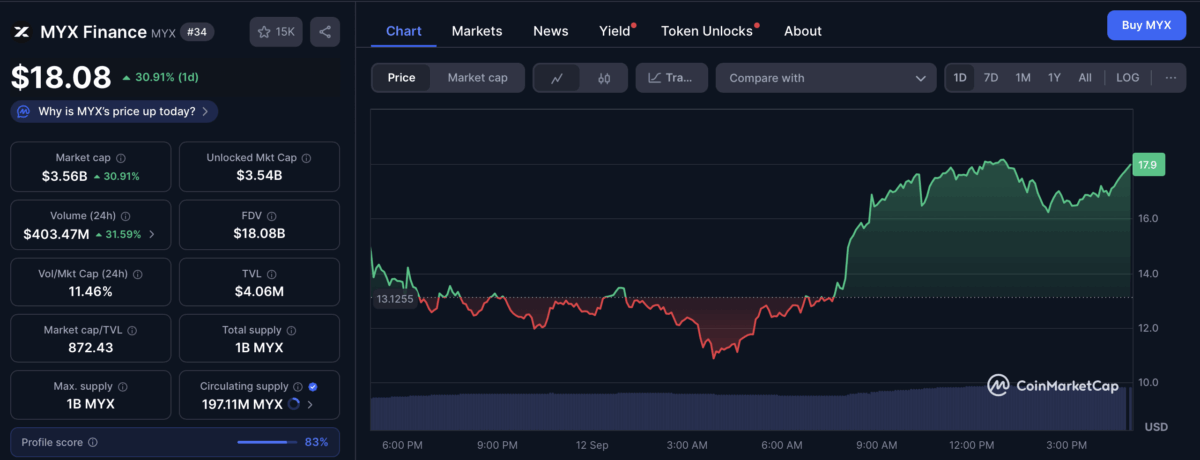This screenshot has height=460, width=1200.
Task: Switch to candlestick chart view icon
Action: point(603,78)
